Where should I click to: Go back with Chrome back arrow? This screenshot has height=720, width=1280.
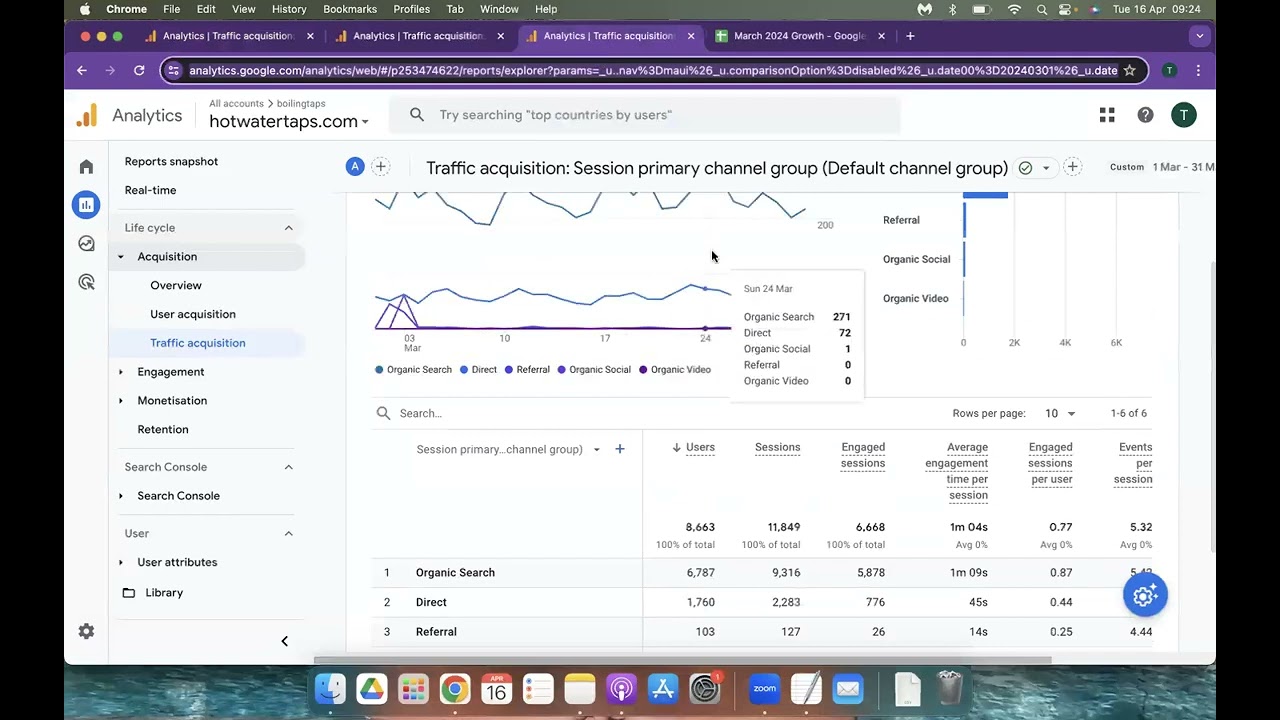[x=82, y=70]
